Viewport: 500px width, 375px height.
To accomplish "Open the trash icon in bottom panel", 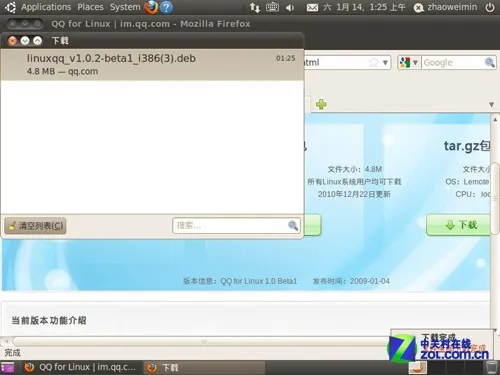I will coord(491,367).
